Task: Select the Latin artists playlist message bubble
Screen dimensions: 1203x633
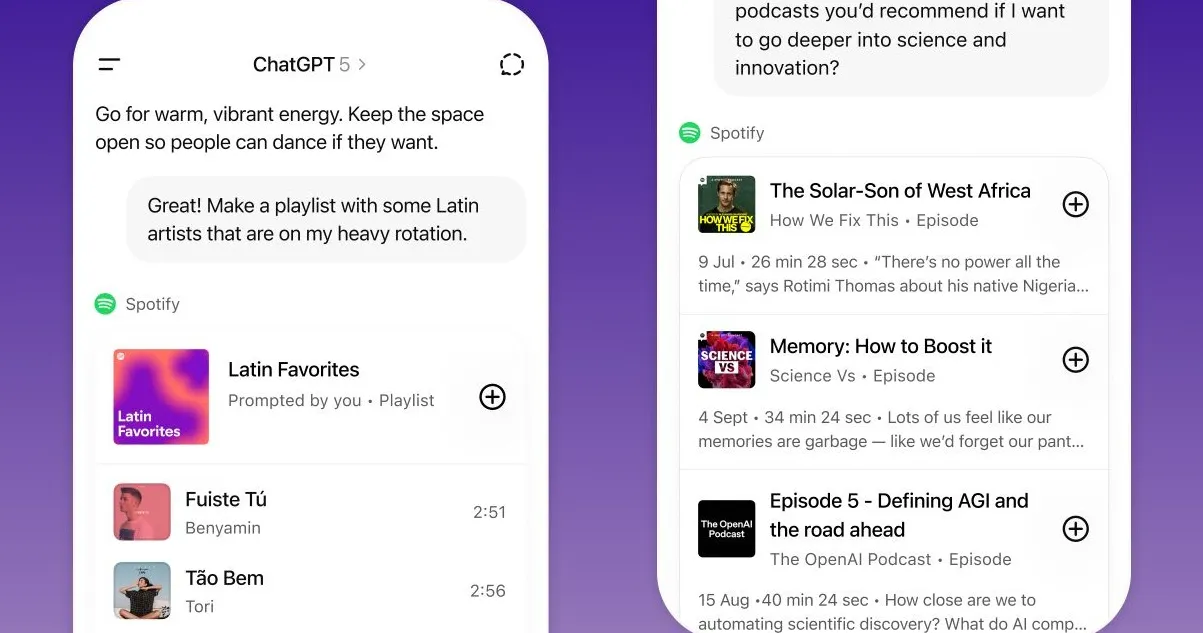Action: click(326, 220)
